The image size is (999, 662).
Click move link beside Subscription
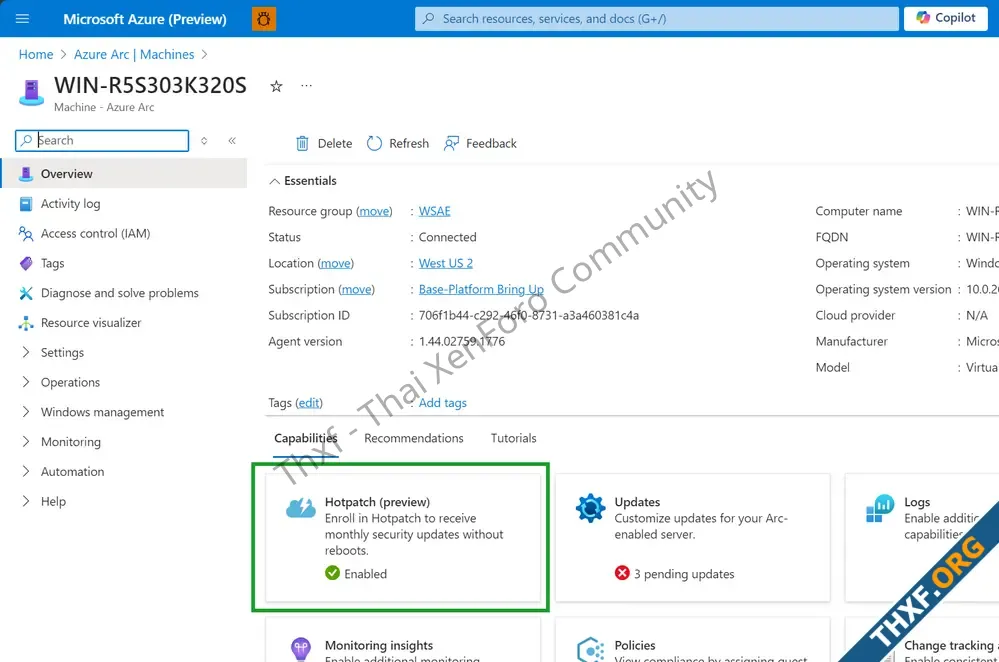click(x=356, y=289)
